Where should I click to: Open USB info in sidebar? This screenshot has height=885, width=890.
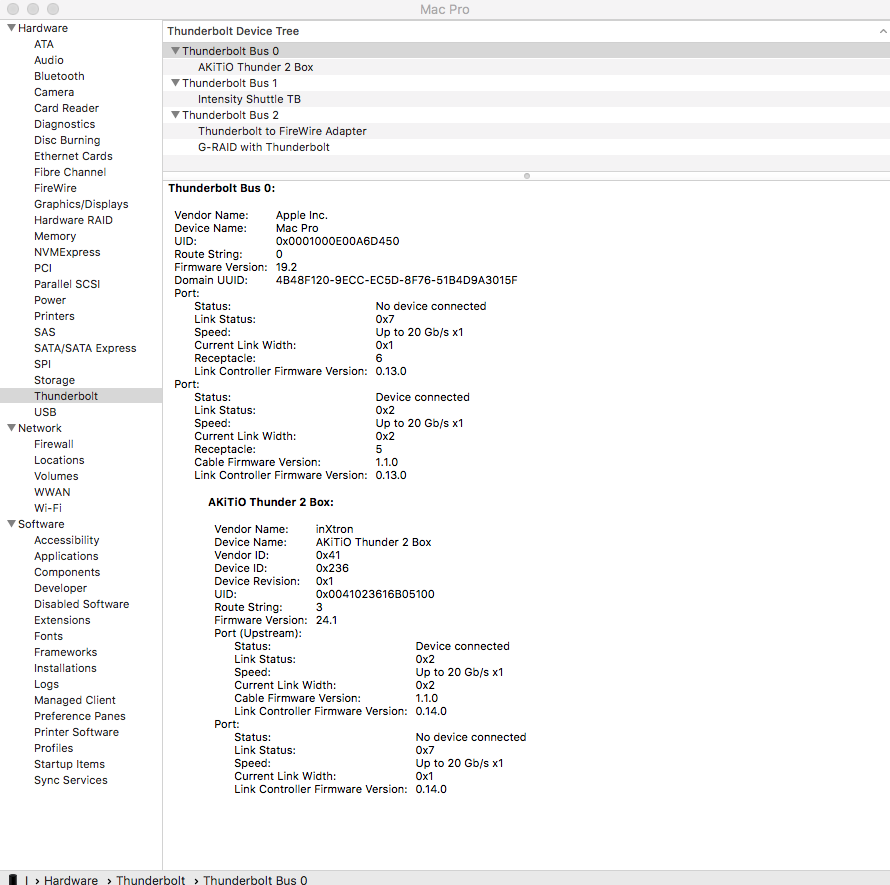tap(45, 412)
